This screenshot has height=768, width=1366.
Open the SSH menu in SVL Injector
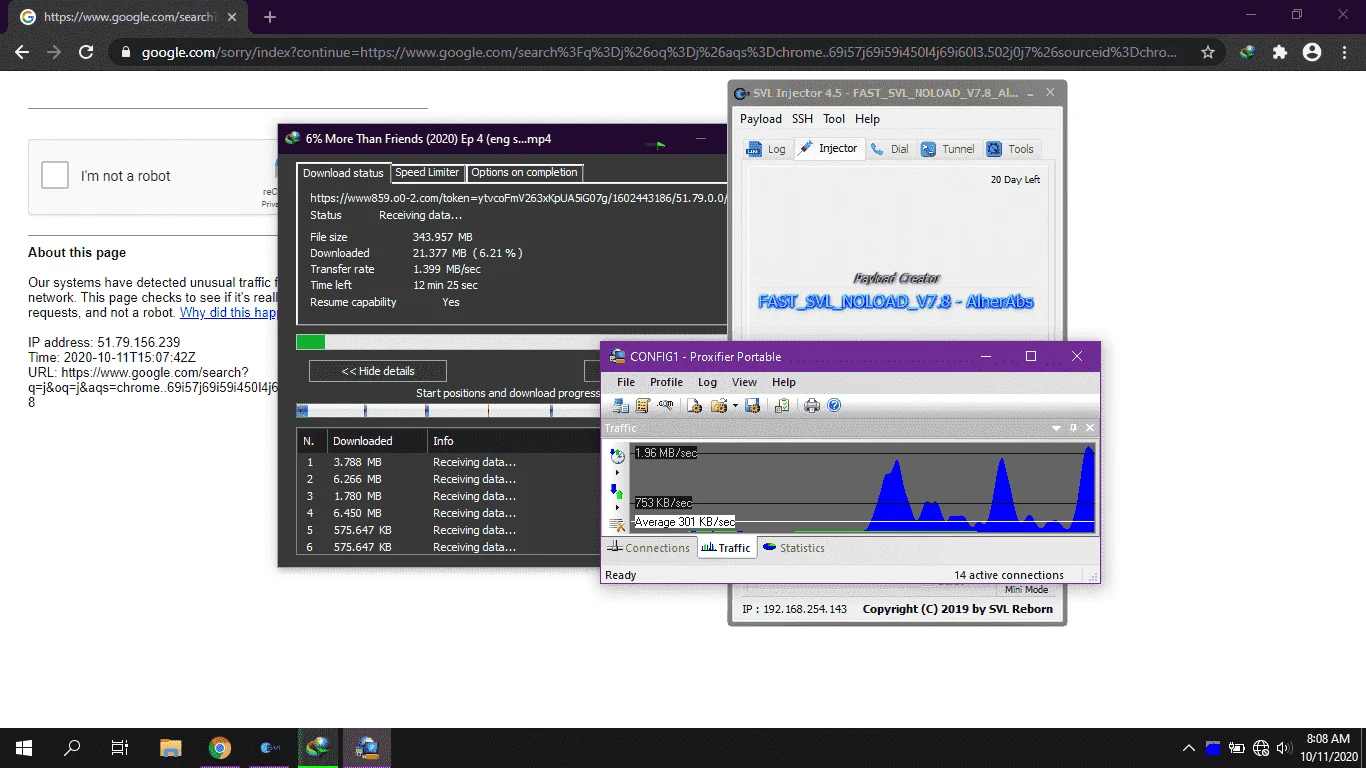(803, 119)
